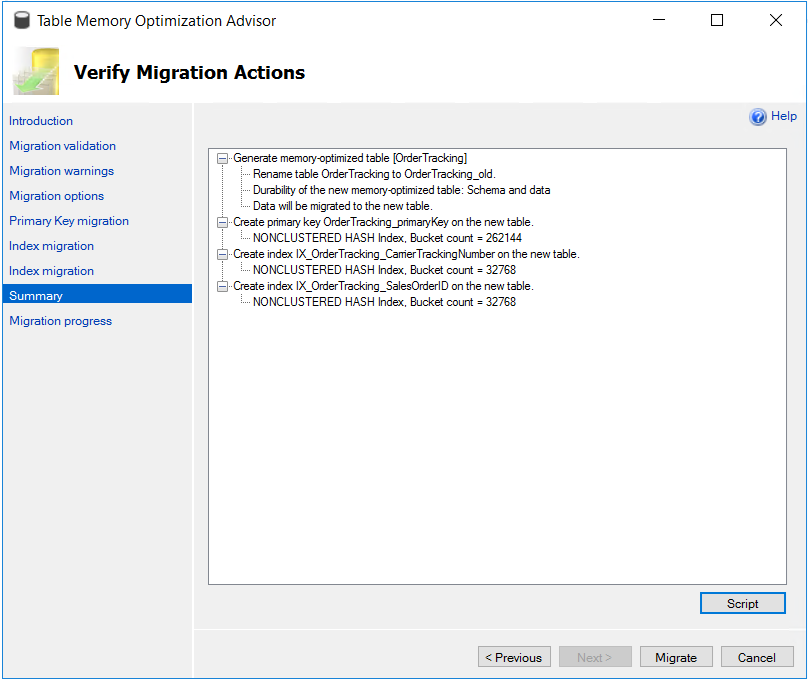Open Migration warnings step
Image resolution: width=808 pixels, height=679 pixels.
61,171
